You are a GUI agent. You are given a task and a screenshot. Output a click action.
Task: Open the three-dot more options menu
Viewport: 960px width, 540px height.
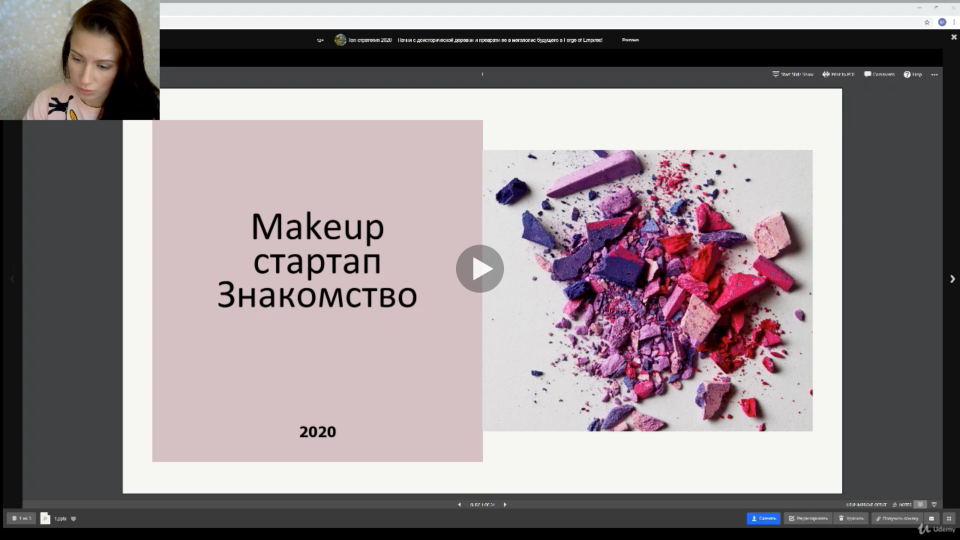(x=935, y=74)
